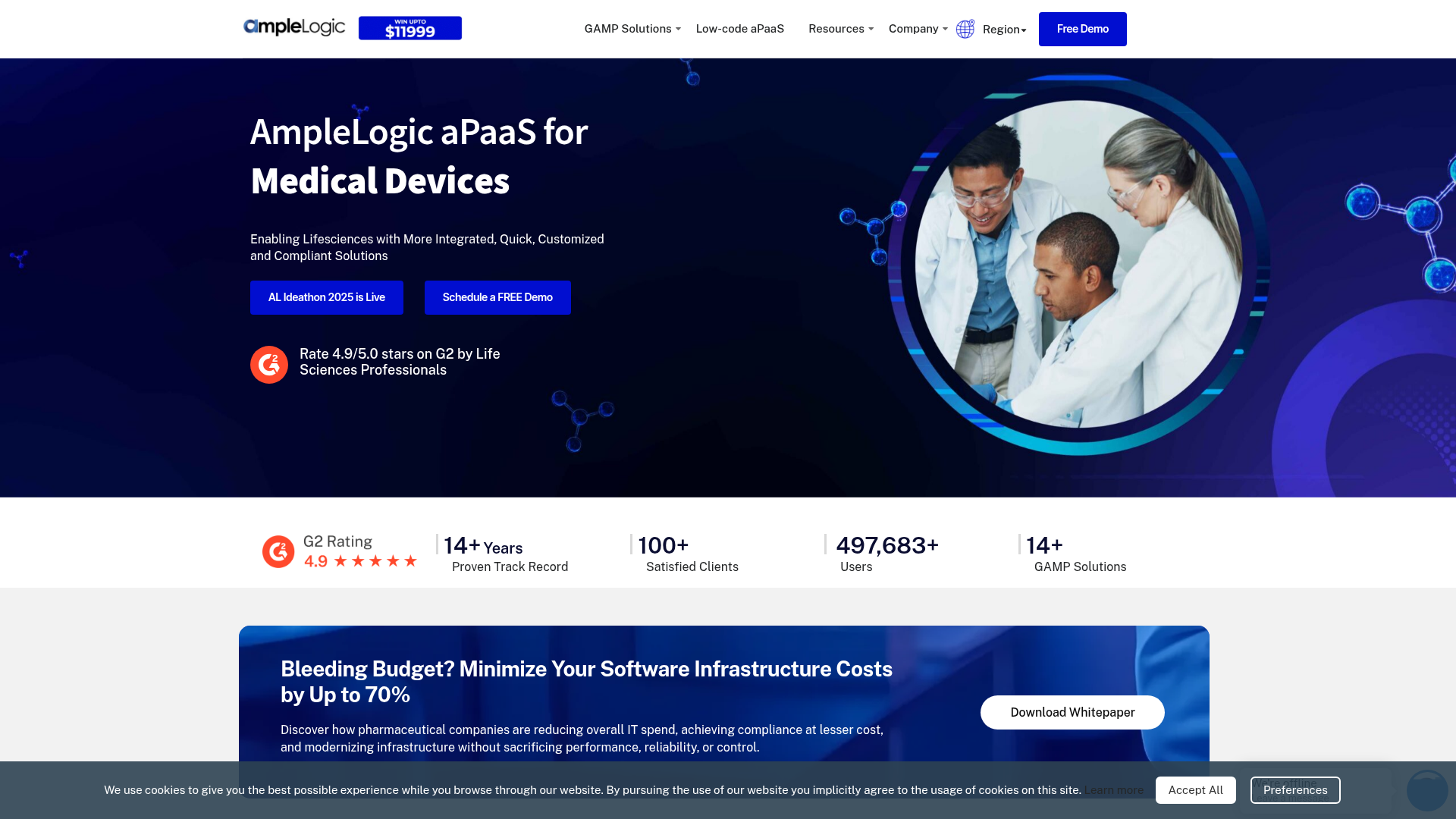Download the cost-saving whitepaper
Image resolution: width=1456 pixels, height=819 pixels.
pos(1072,712)
